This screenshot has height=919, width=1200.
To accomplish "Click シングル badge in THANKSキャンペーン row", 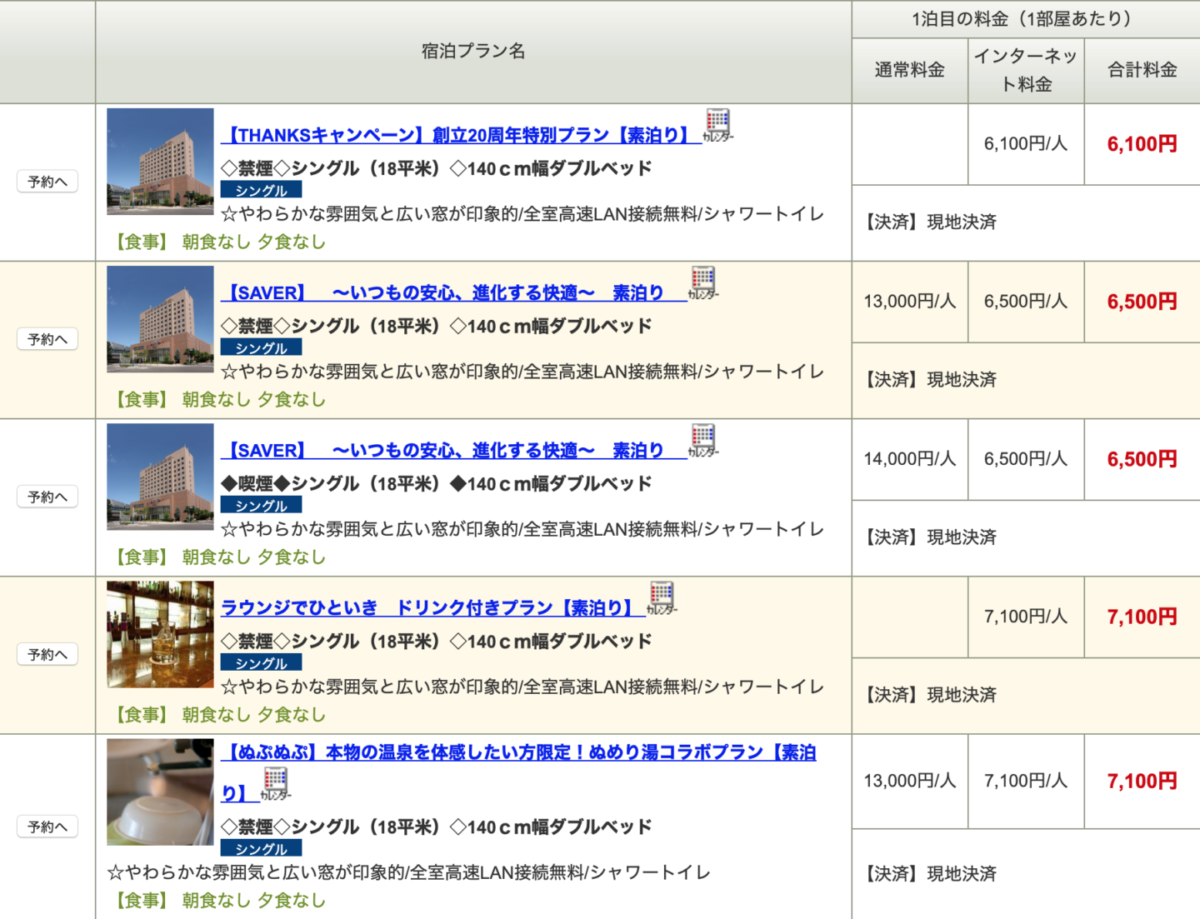I will [261, 190].
